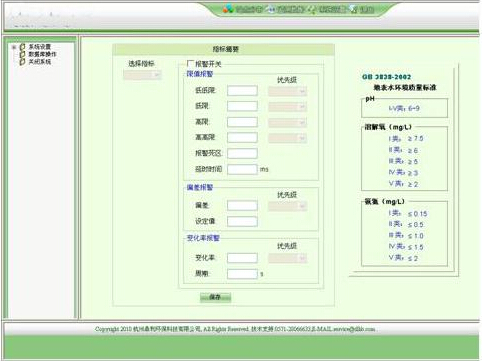The image size is (482, 361).
Task: Open the priority dropdown for 高高限
Action: tap(287, 138)
